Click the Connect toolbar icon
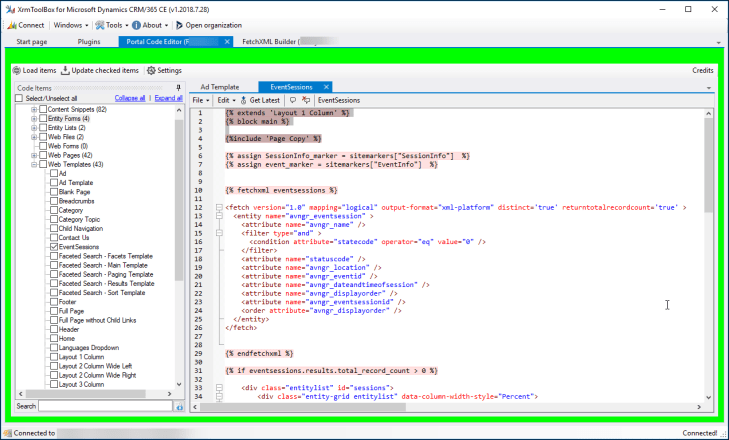The width and height of the screenshot is (729, 440). 26,25
